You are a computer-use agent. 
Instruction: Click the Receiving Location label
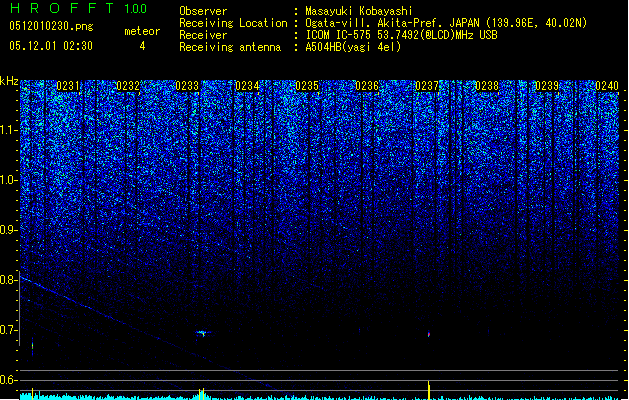(x=233, y=23)
